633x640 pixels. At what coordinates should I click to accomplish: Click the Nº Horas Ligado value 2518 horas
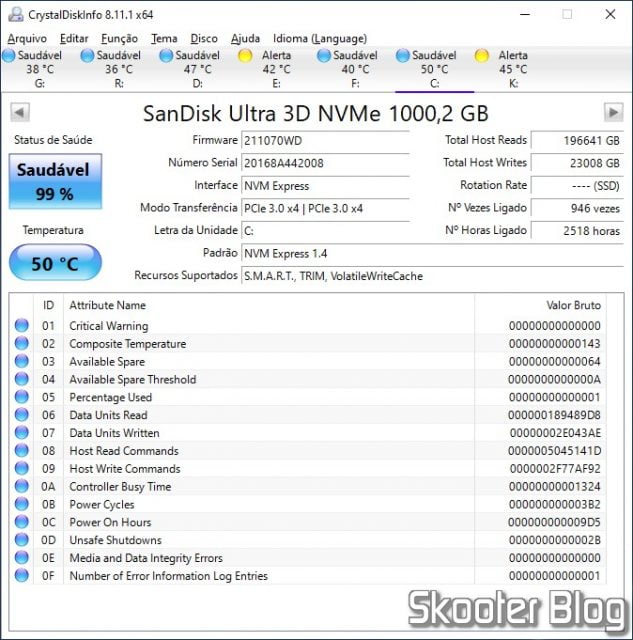[x=577, y=231]
